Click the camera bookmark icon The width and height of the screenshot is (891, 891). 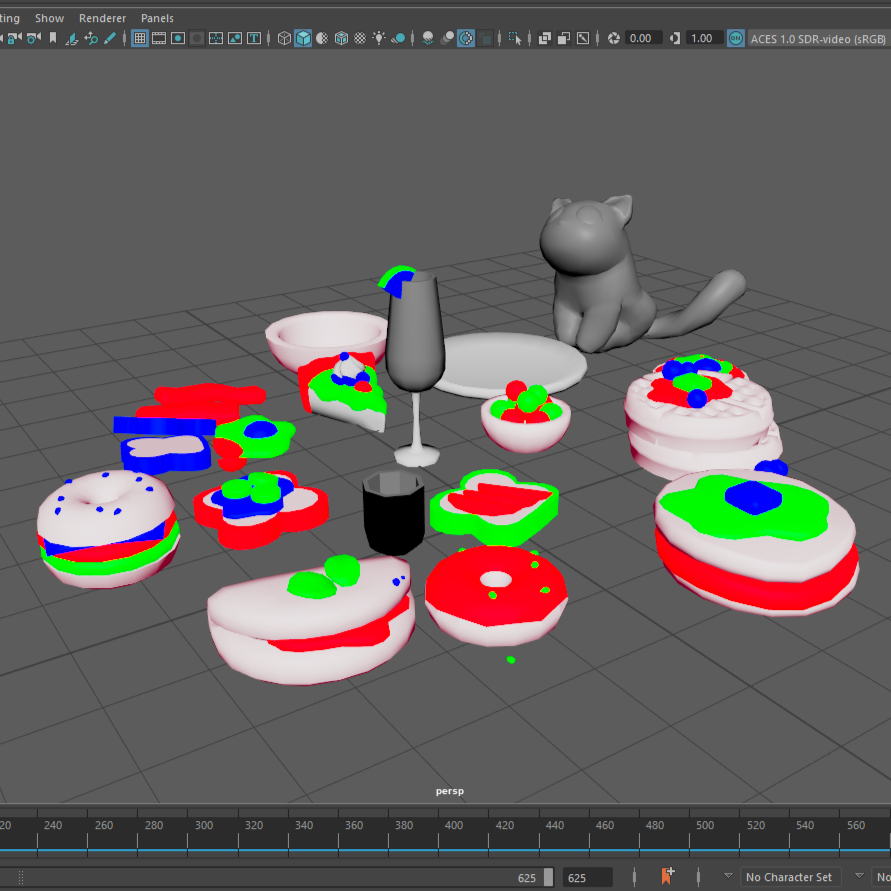coord(53,38)
